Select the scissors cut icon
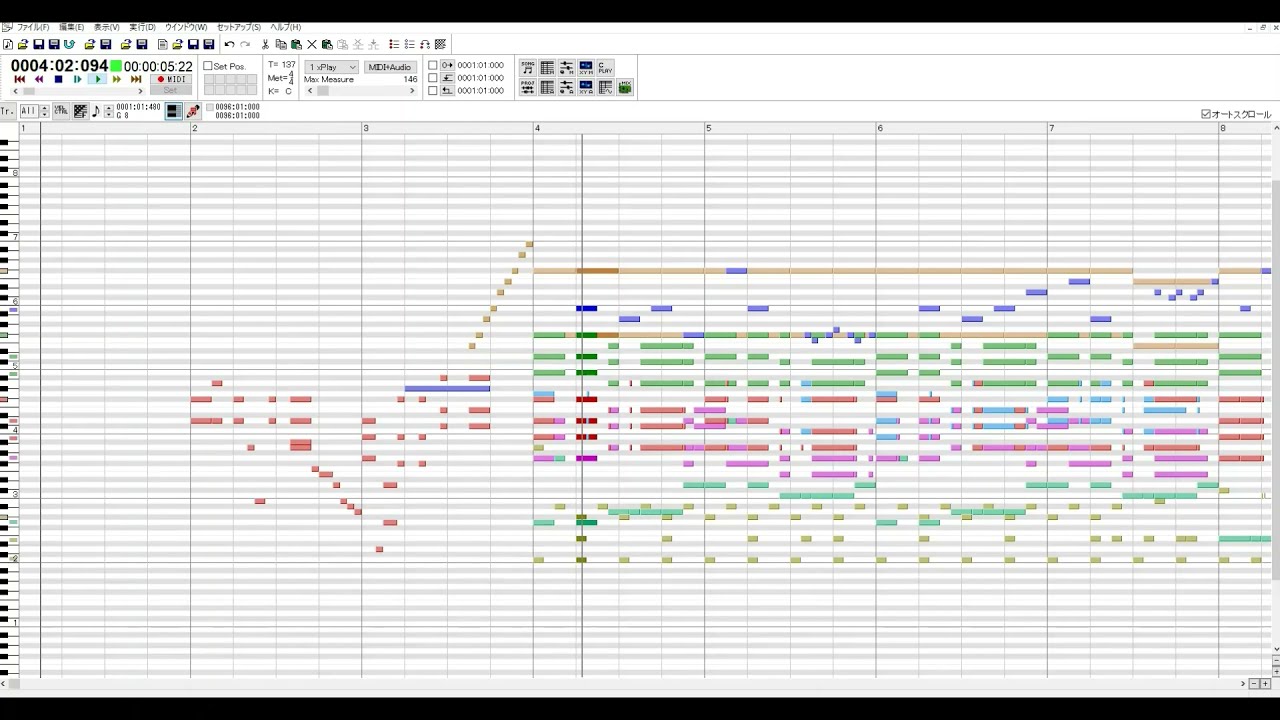This screenshot has height=720, width=1280. click(x=265, y=44)
